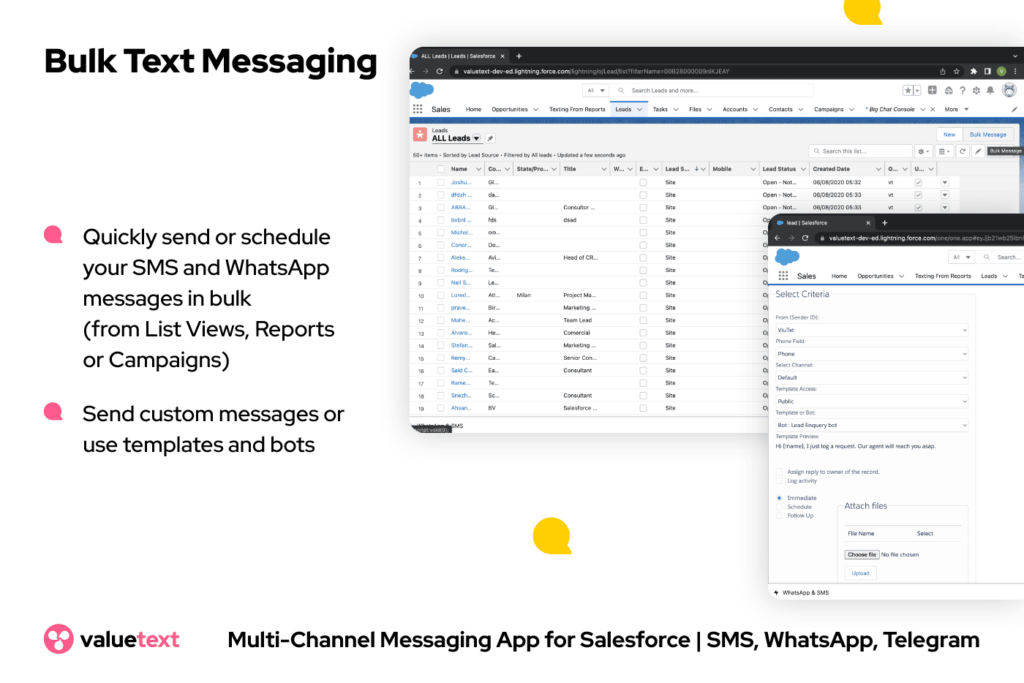The width and height of the screenshot is (1024, 683).
Task: Click the Upload button under Attach files
Action: pos(860,573)
